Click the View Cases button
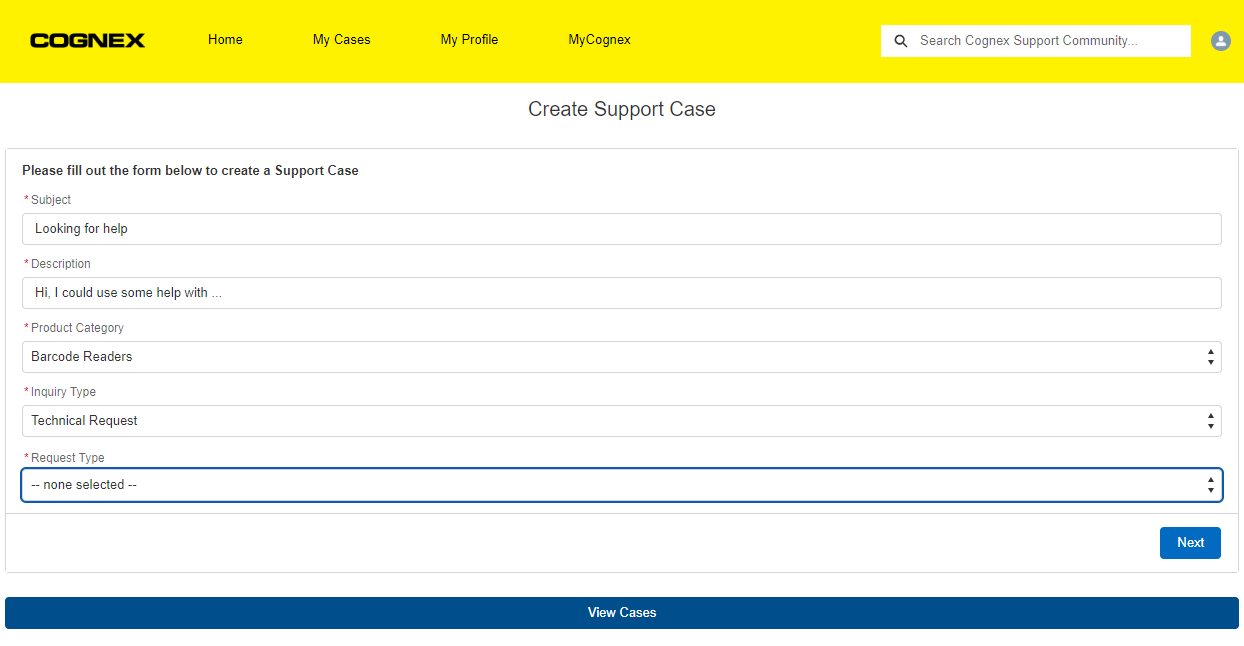Image resolution: width=1244 pixels, height=646 pixels. (621, 612)
